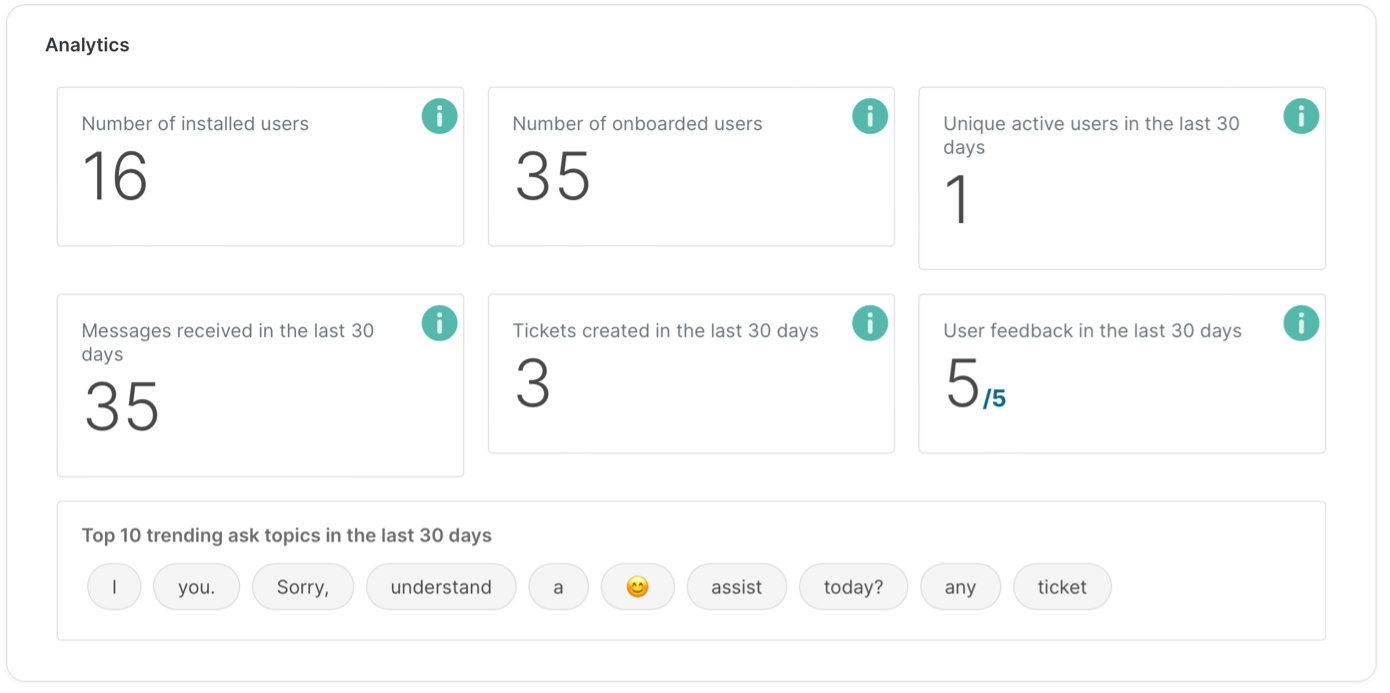Click the 'today?' trending topic pill

pyautogui.click(x=853, y=587)
